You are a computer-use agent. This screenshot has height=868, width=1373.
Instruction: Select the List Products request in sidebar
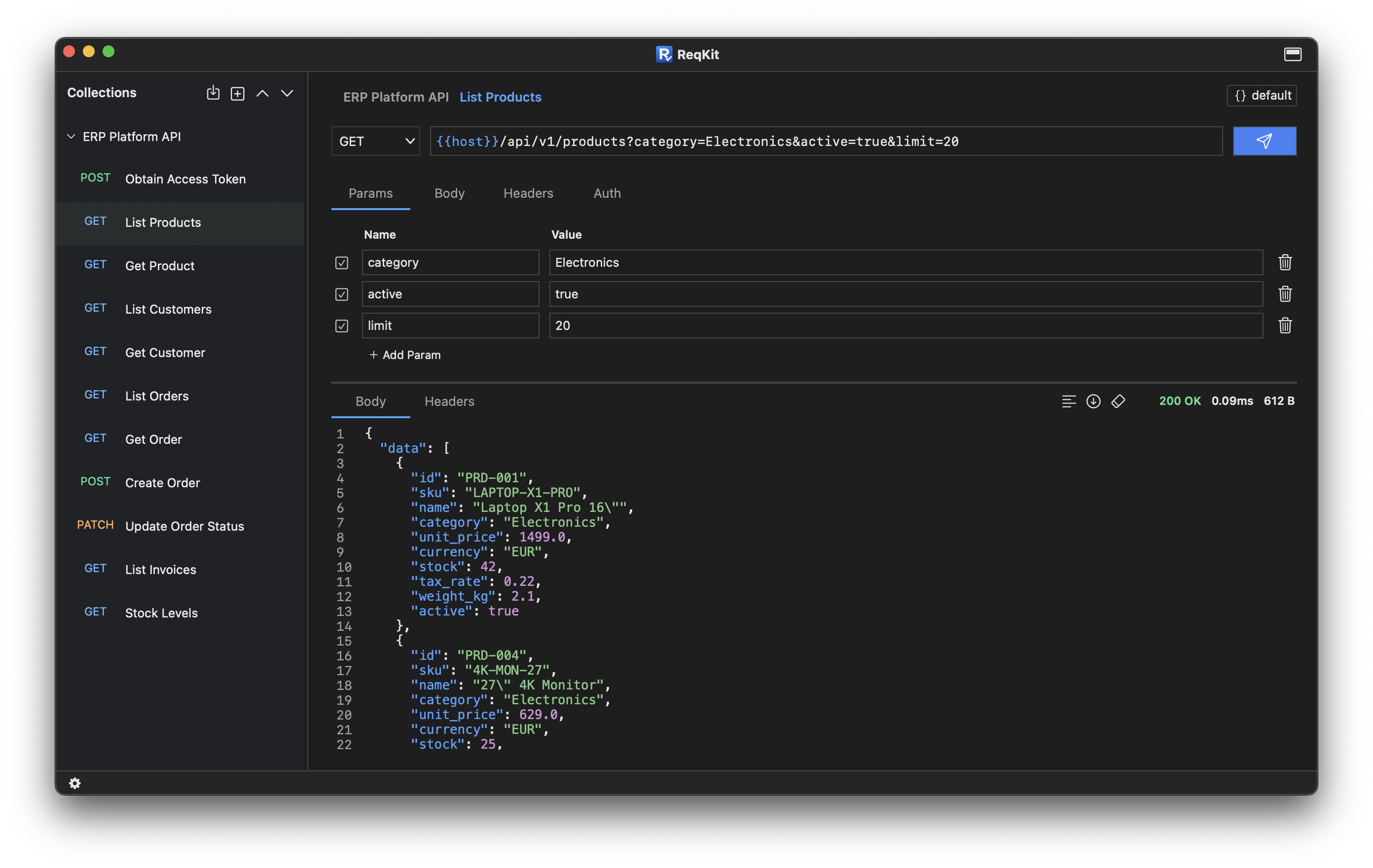click(x=180, y=222)
